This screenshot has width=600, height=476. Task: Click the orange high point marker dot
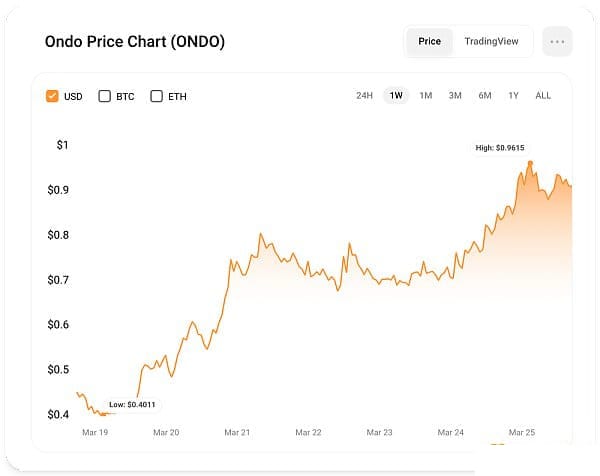530,164
